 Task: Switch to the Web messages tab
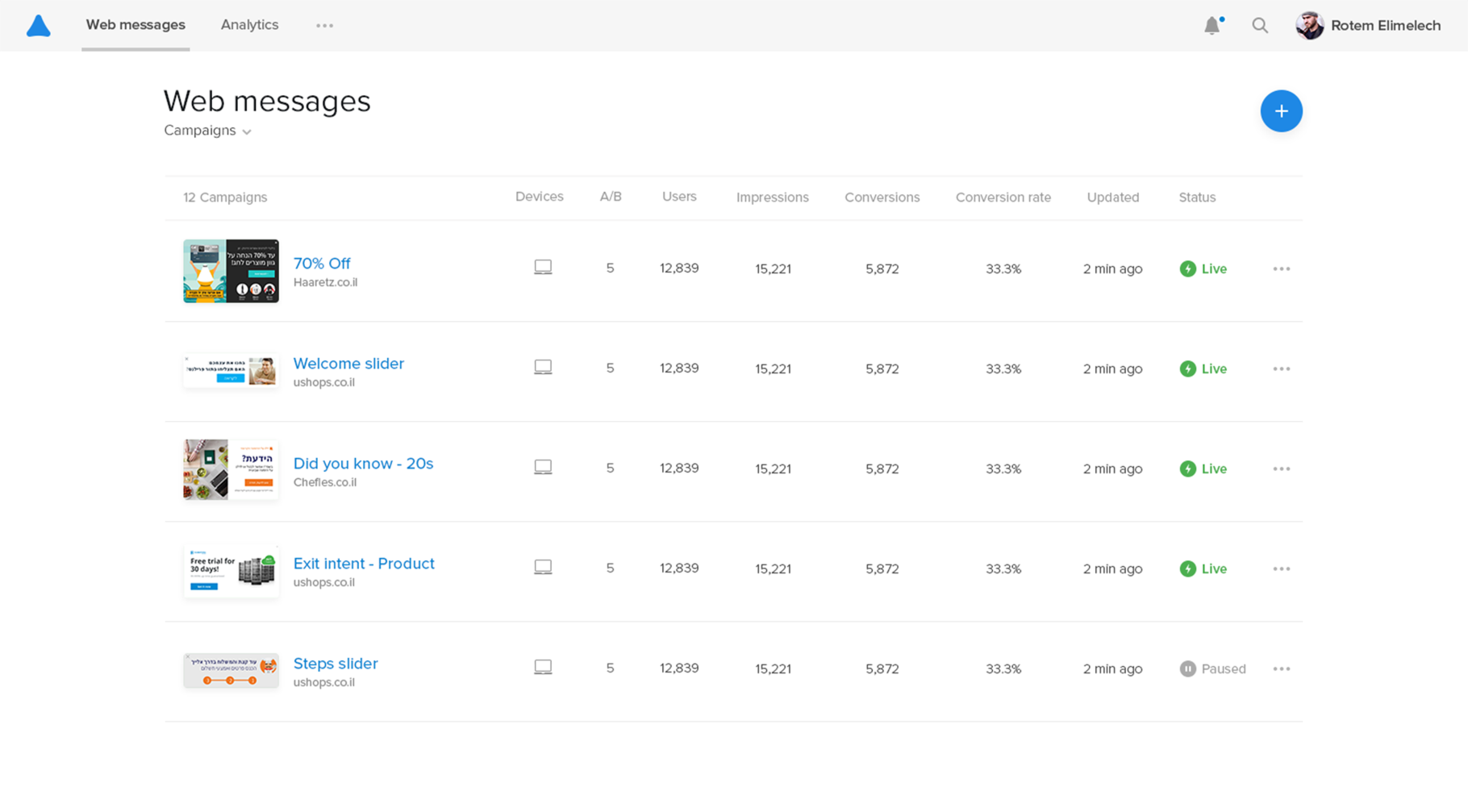(136, 25)
